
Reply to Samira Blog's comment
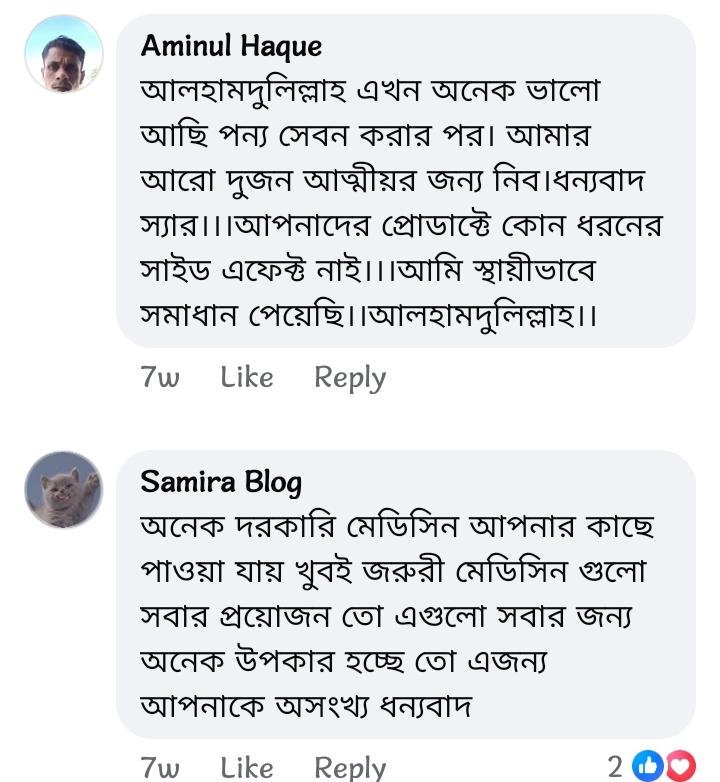point(349,767)
